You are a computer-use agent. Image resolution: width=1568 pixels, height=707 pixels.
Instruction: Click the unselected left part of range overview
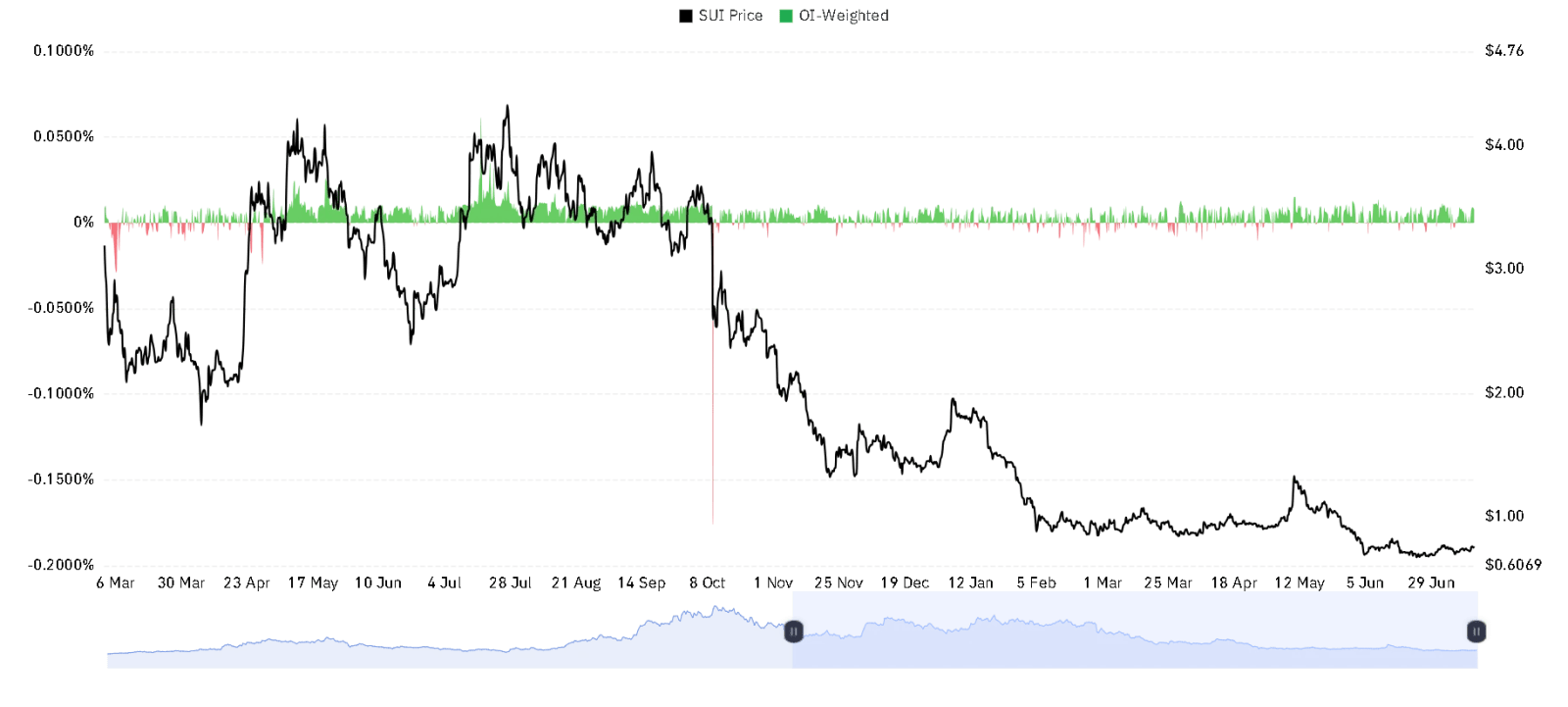pyautogui.click(x=450, y=631)
